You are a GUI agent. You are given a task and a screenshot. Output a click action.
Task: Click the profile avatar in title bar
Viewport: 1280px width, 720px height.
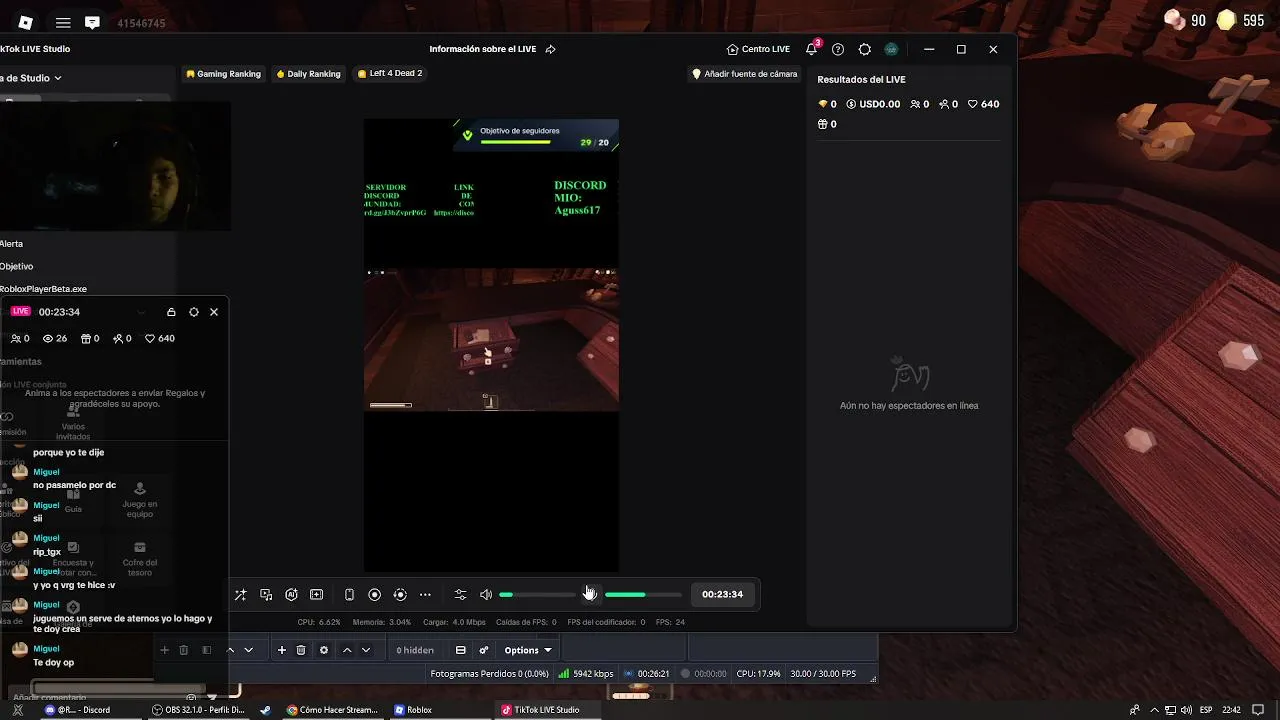point(891,49)
